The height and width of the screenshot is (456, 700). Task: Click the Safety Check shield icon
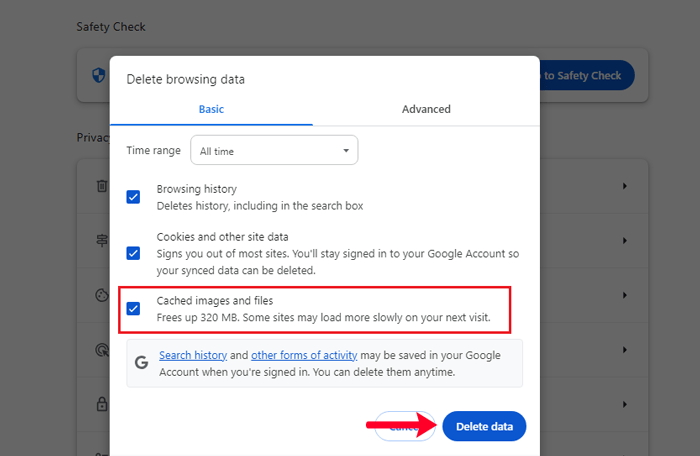[x=97, y=76]
